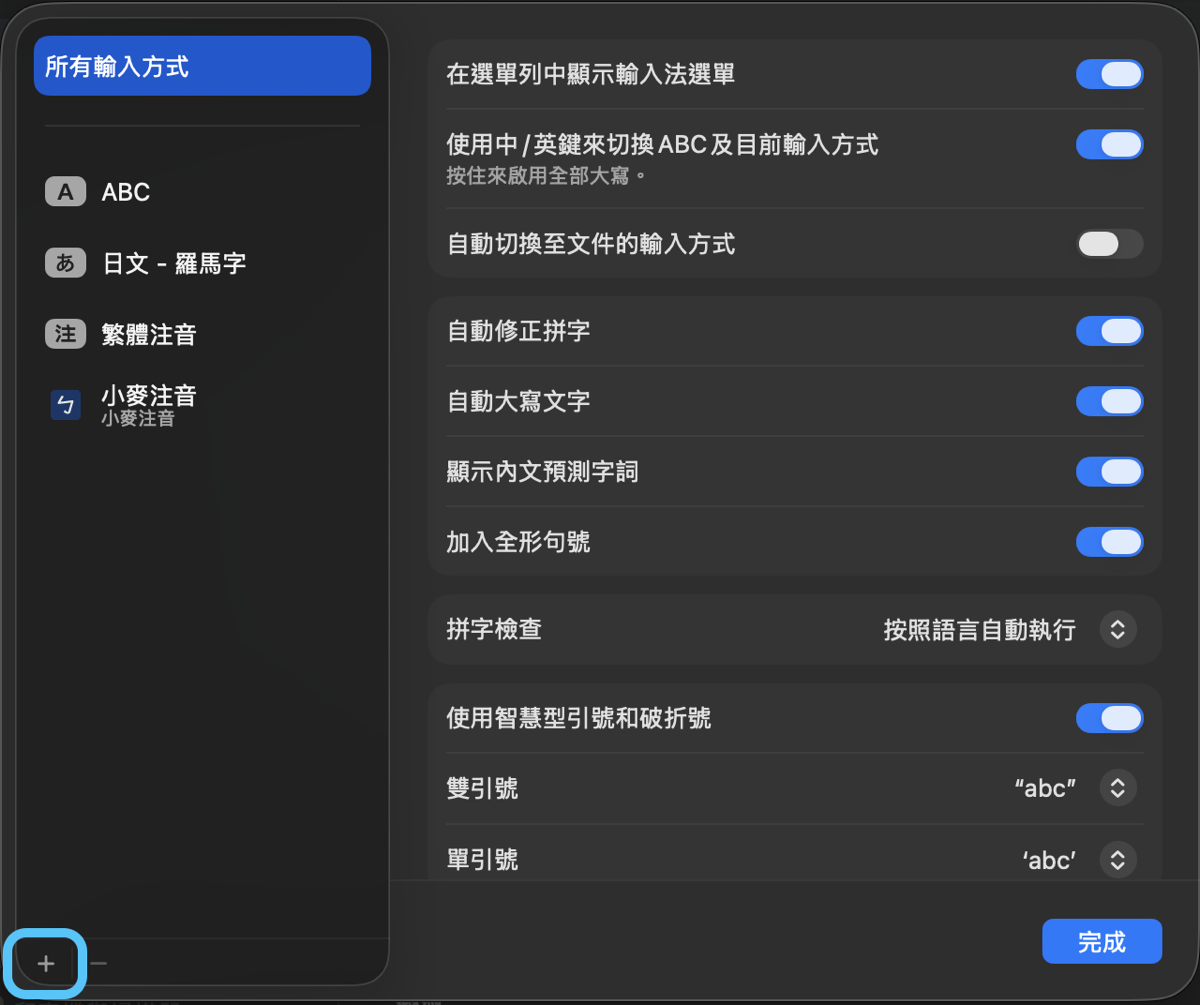
Task: Click the ‘abc’ single quote value
Action: point(1049,859)
